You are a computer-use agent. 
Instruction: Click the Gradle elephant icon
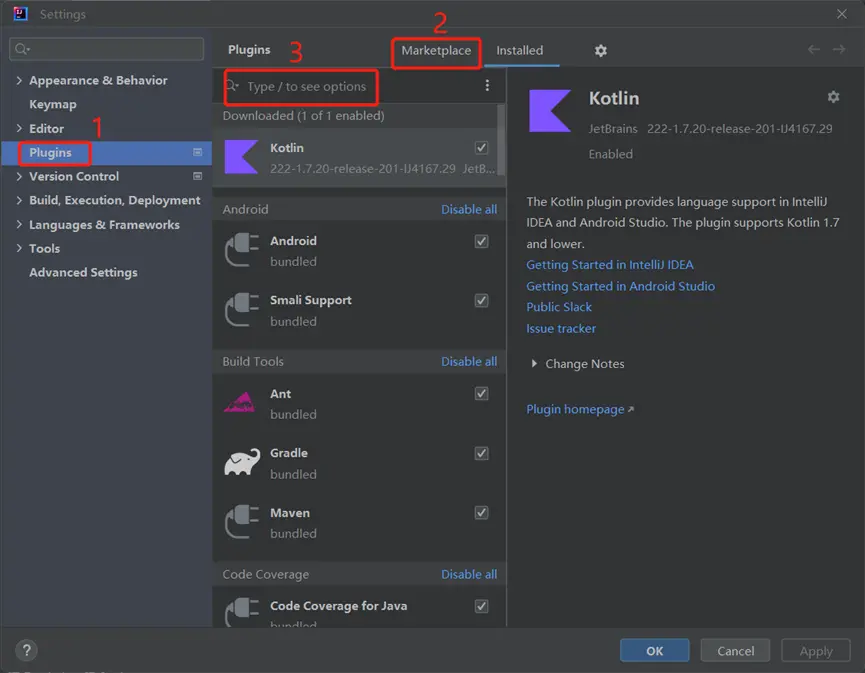coord(242,462)
